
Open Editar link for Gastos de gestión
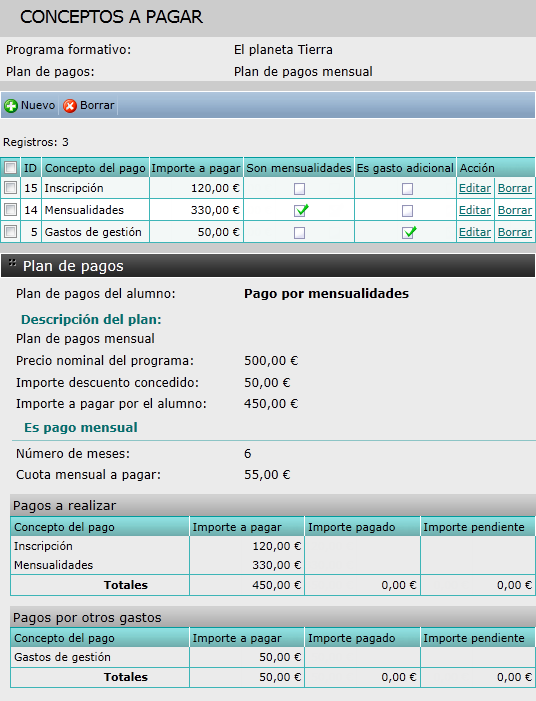(x=475, y=232)
